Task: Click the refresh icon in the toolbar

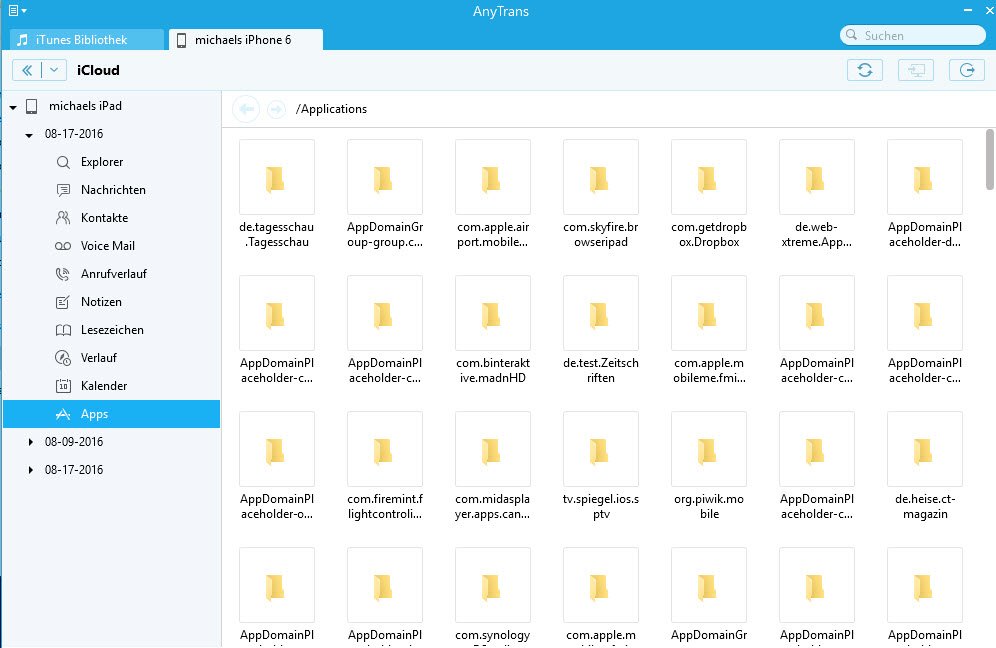Action: 865,70
